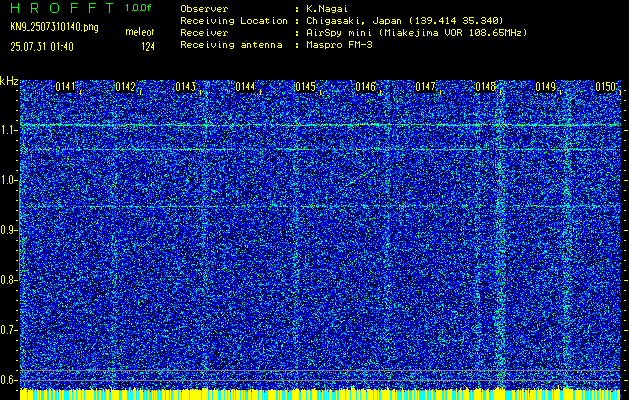Click the 0148 time marker
Screen dimensions: 629x400
[485, 87]
